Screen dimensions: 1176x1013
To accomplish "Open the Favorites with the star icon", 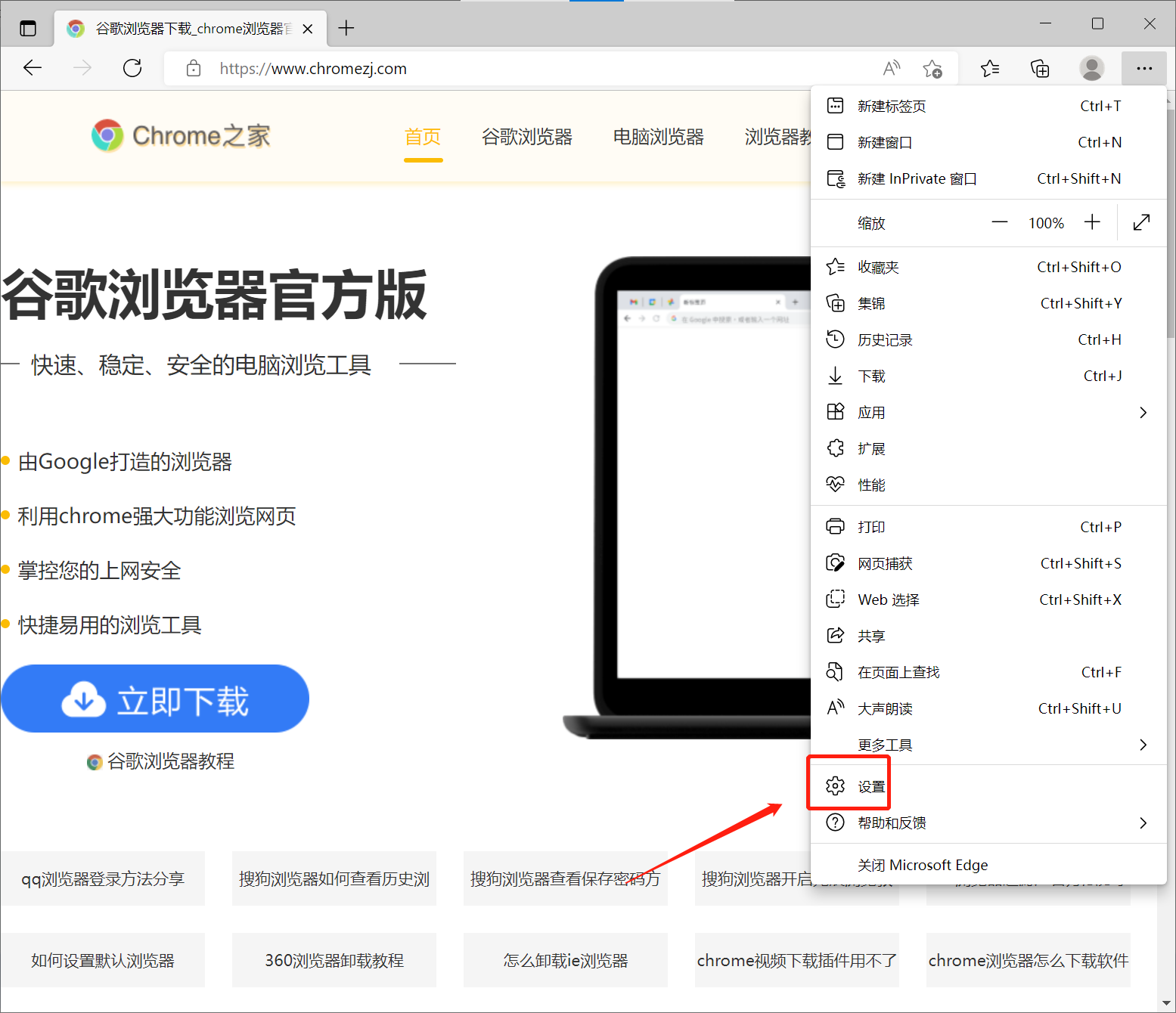I will click(x=989, y=68).
